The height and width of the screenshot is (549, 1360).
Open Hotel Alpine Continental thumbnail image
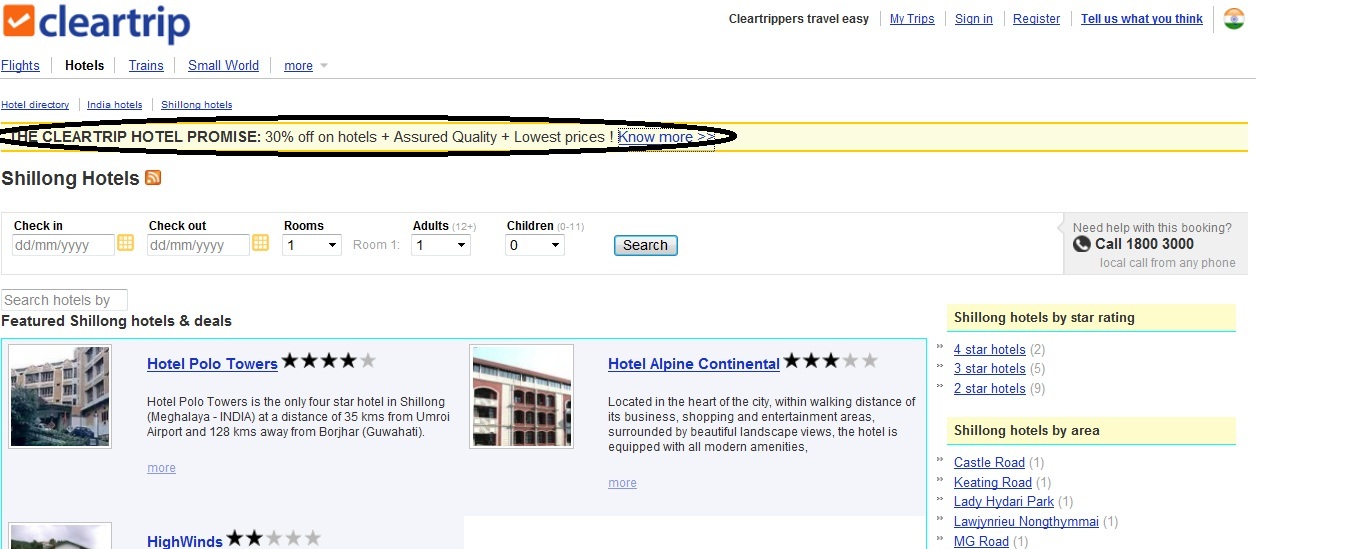pyautogui.click(x=522, y=396)
